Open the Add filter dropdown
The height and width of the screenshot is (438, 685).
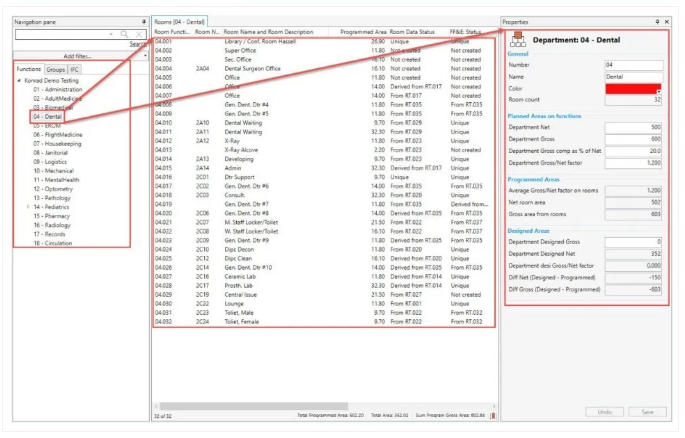pyautogui.click(x=80, y=56)
